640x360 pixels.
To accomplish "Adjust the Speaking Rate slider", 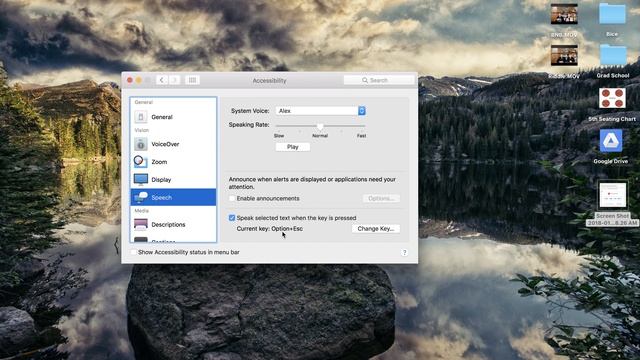I will point(320,126).
